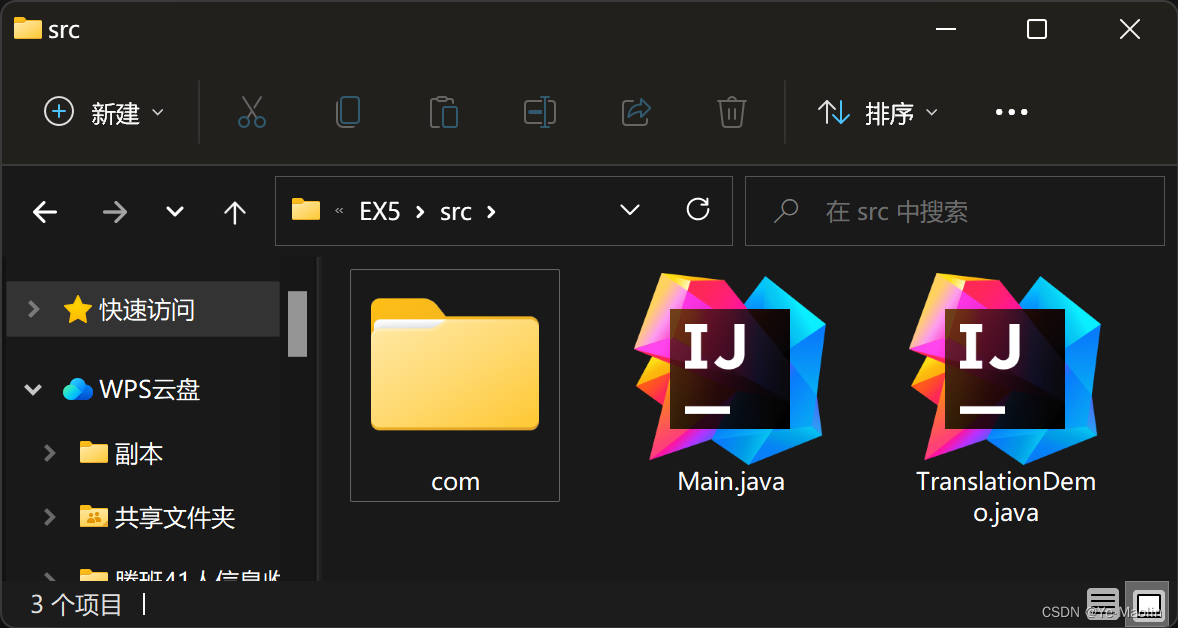Click the Rename icon in toolbar
1178x628 pixels.
[x=539, y=113]
